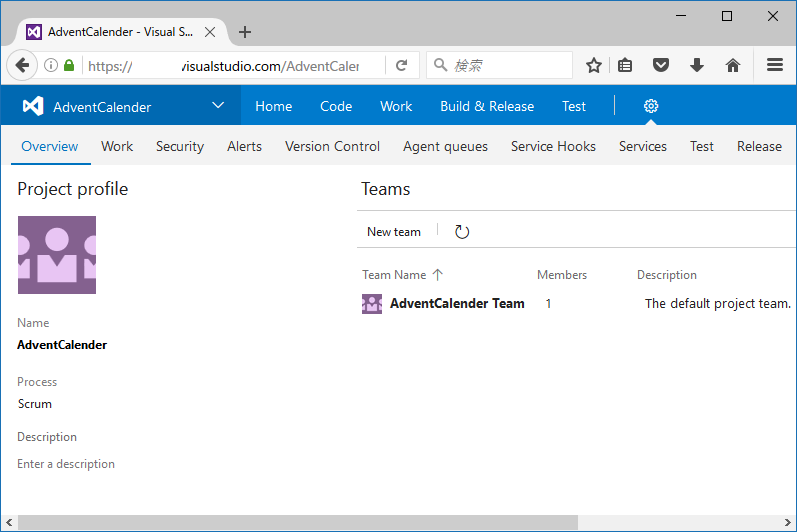This screenshot has width=797, height=532.
Task: Click the horizontal scrollbar thumb
Action: [x=298, y=522]
